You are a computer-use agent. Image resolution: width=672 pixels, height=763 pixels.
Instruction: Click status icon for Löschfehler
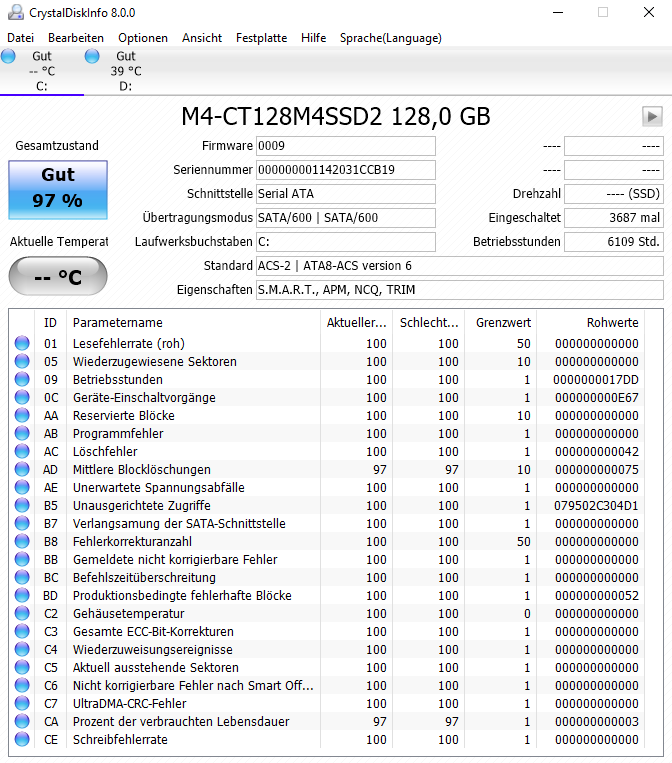click(22, 451)
